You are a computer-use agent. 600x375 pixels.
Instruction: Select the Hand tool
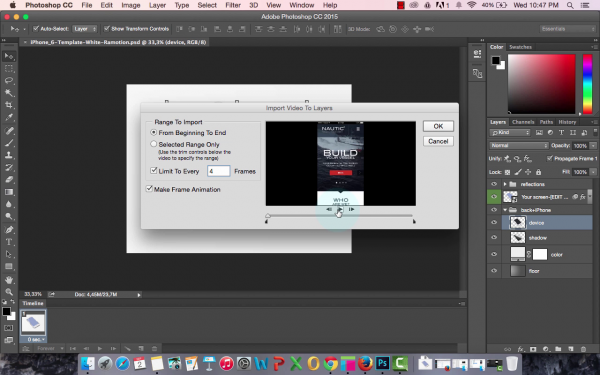9,280
